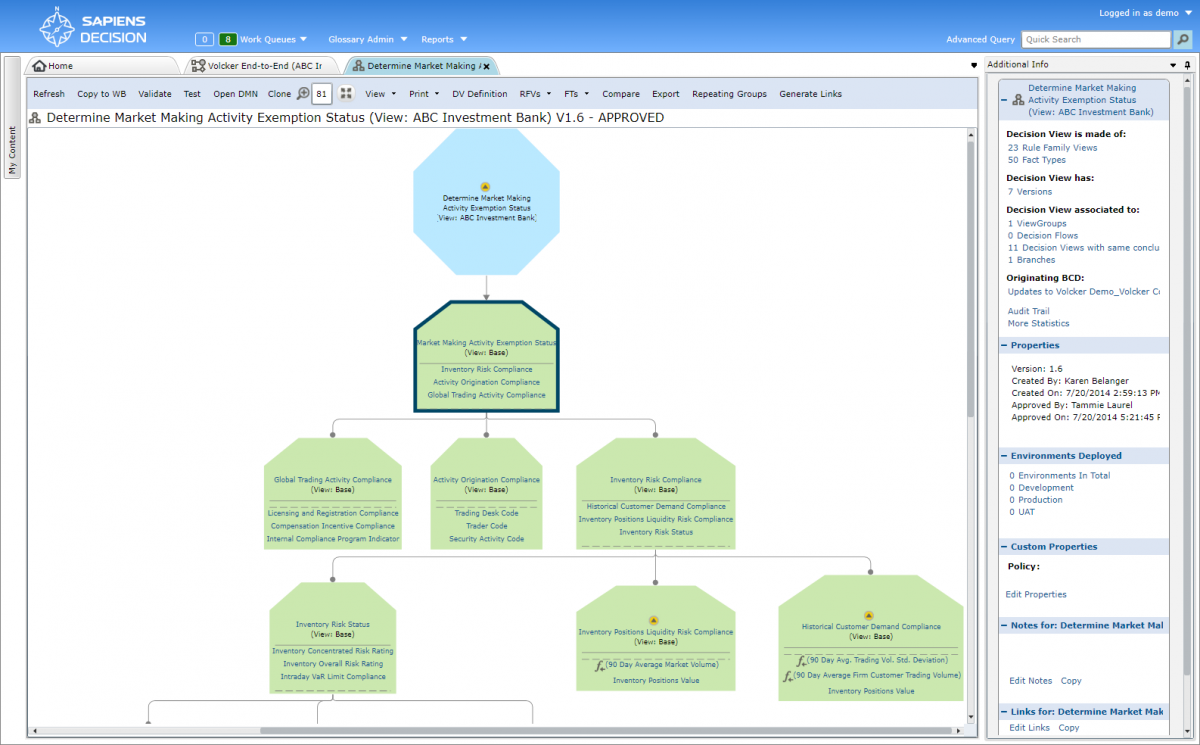Pin the Additional Info panel
The image size is (1200, 745).
click(x=1187, y=65)
